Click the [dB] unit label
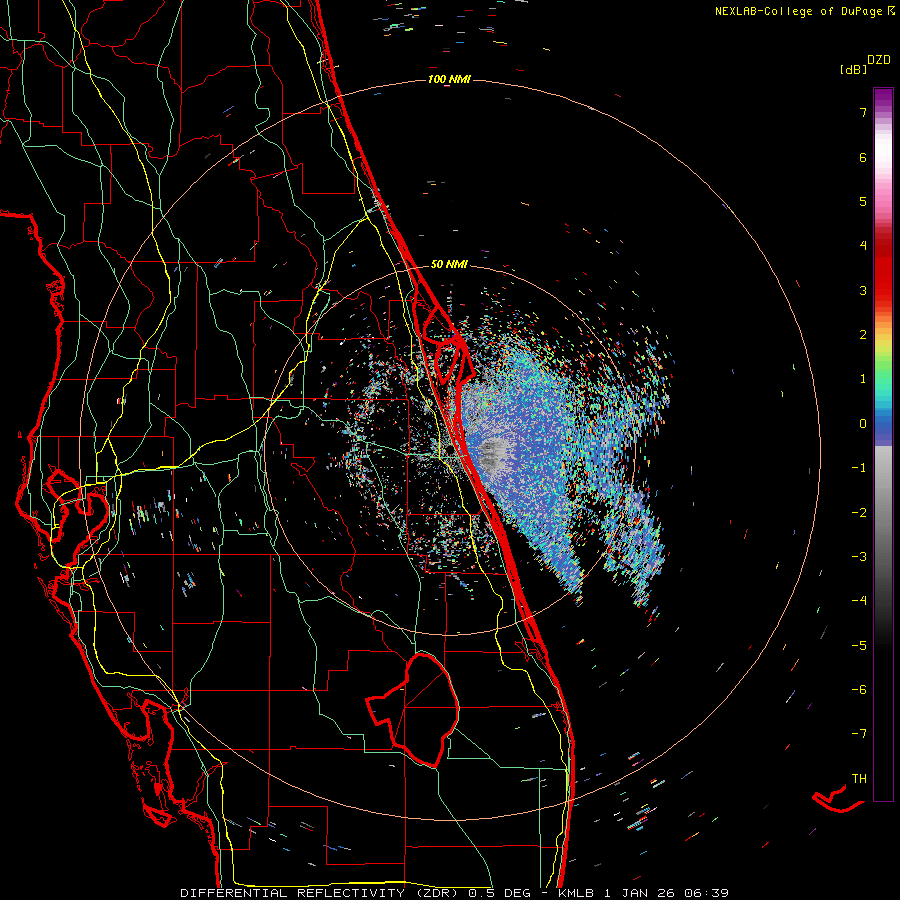Viewport: 900px width, 900px height. 854,69
